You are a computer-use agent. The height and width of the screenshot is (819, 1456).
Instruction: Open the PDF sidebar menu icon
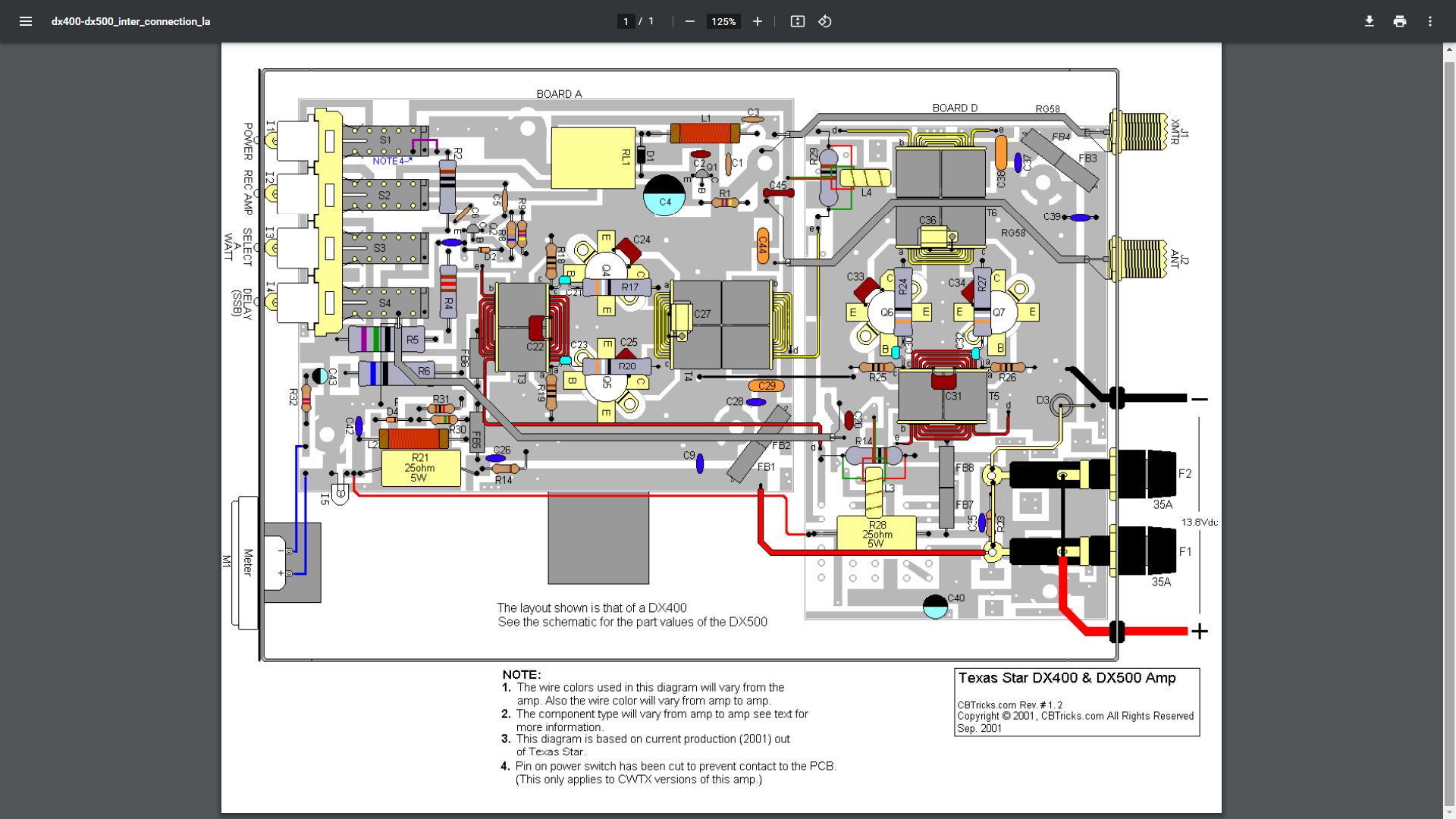click(x=26, y=21)
